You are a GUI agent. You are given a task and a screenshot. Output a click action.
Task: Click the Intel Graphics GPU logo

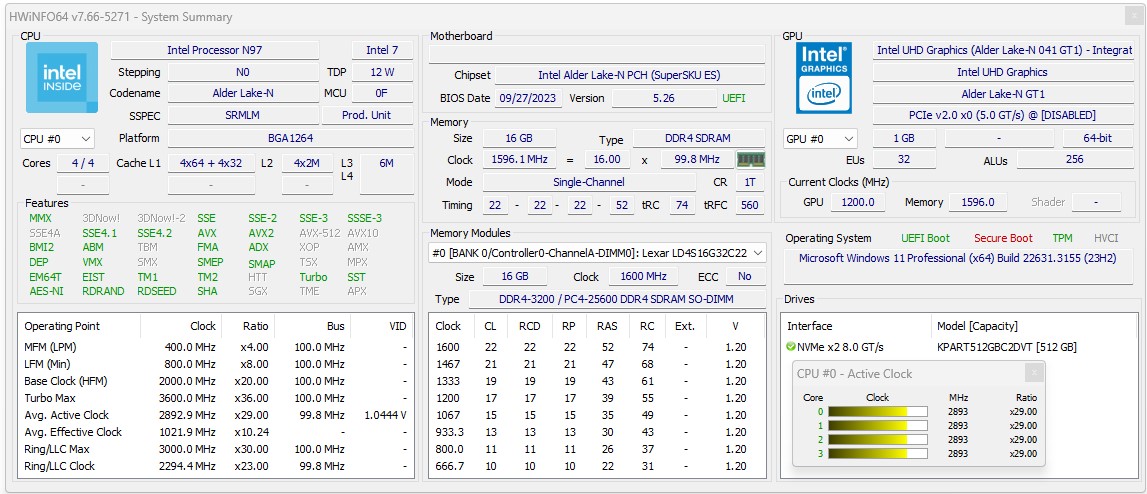pos(824,78)
